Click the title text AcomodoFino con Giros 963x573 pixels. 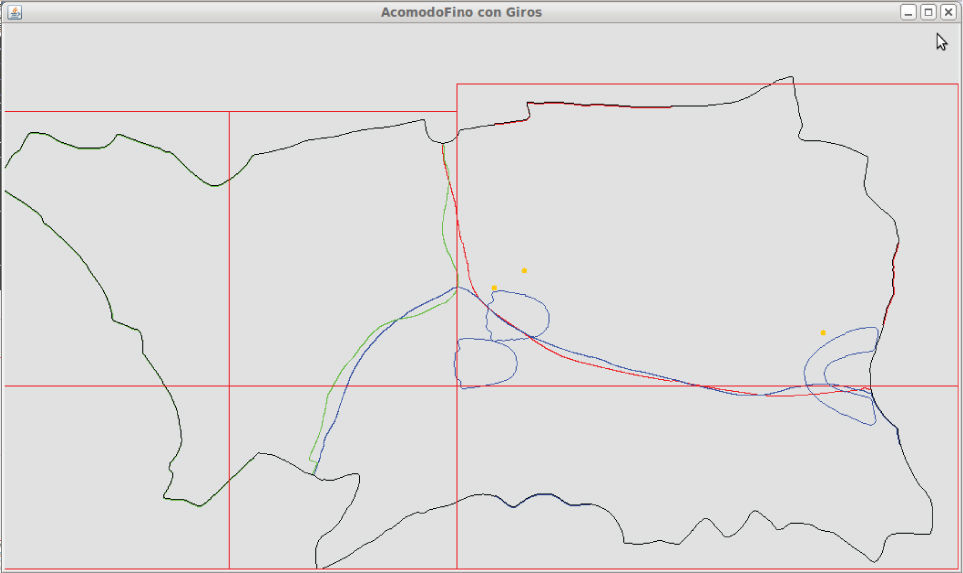(461, 12)
